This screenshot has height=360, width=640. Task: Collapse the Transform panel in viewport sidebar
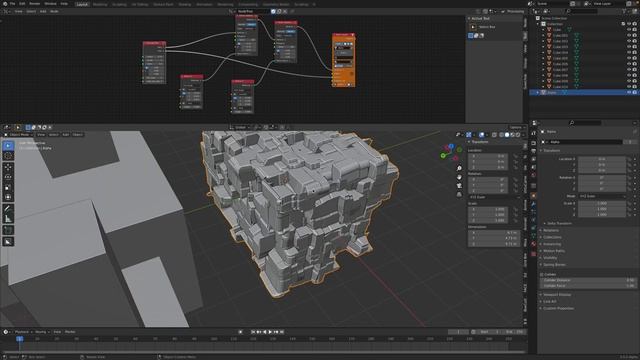[480, 142]
